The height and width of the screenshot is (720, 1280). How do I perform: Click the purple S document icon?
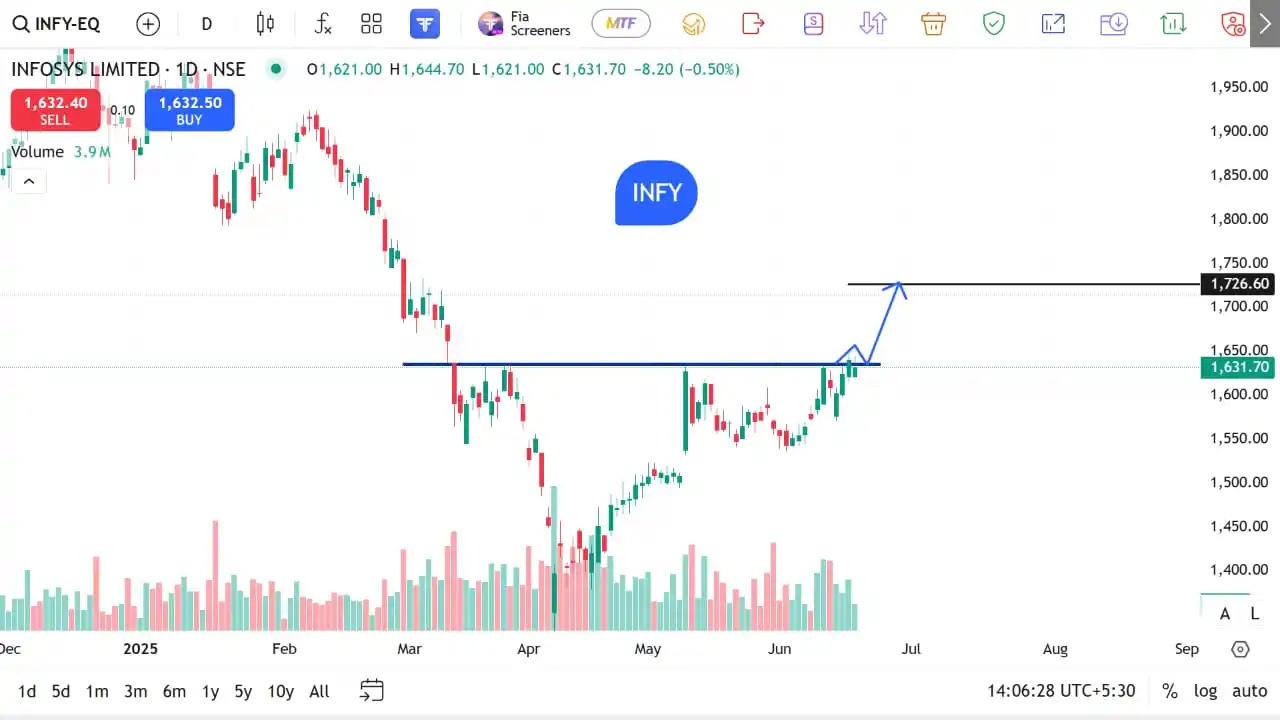pos(813,23)
